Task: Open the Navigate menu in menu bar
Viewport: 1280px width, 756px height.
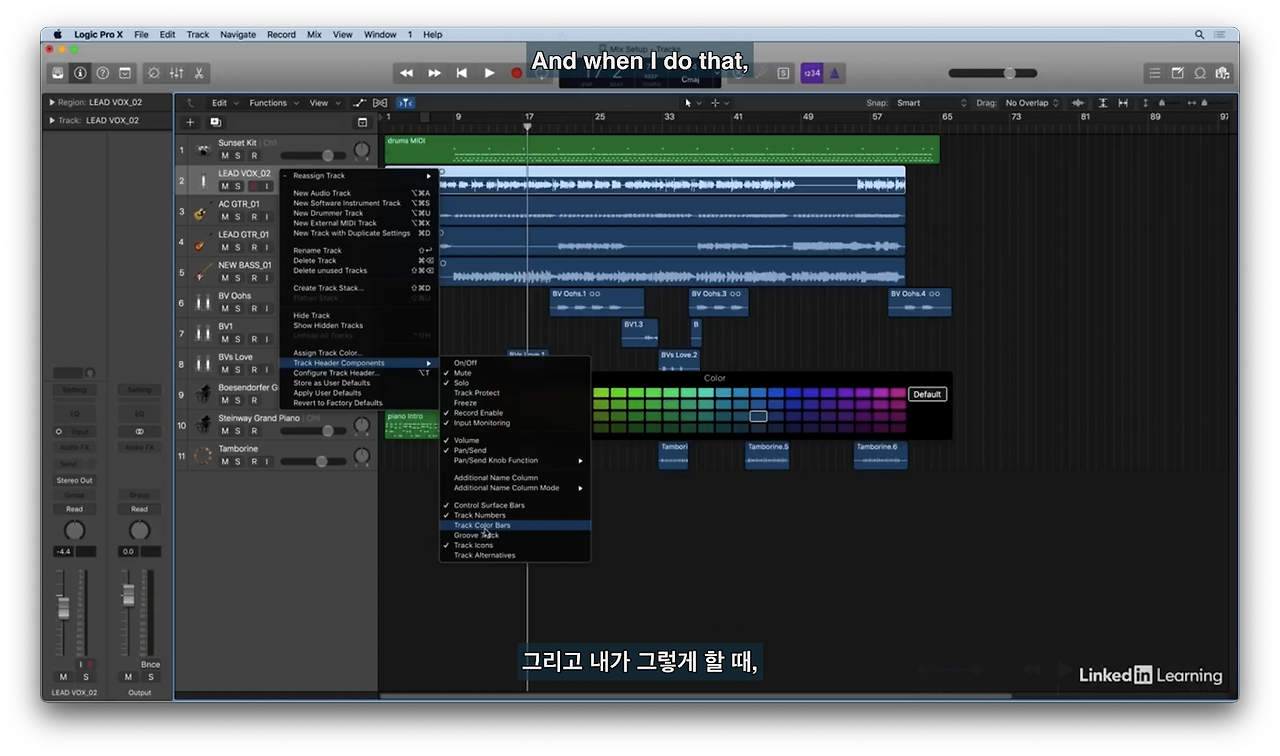Action: (238, 34)
